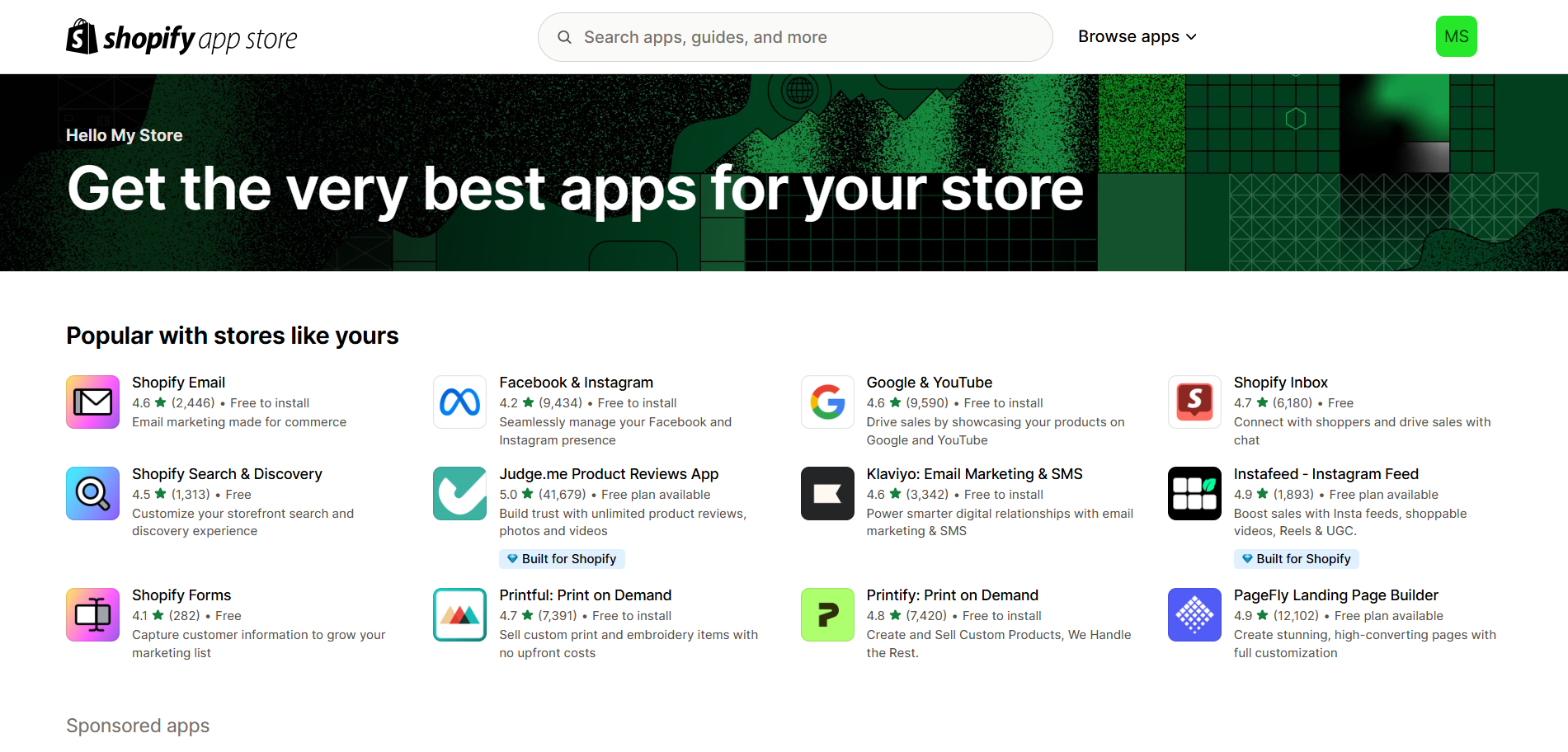Expand the Browse apps dropdown
Viewport: 1568px width, 752px height.
pos(1137,37)
